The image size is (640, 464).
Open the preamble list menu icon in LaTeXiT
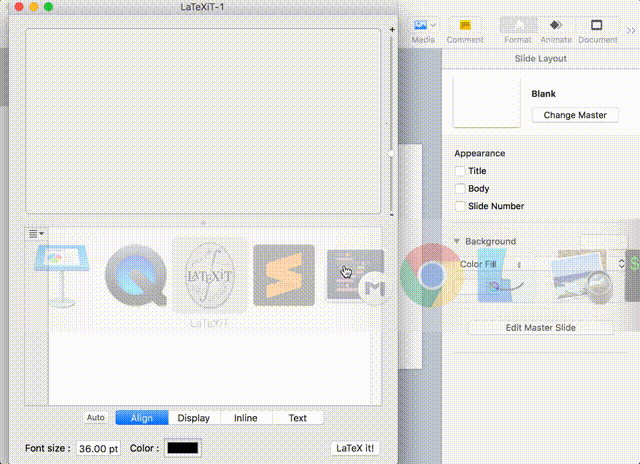point(36,233)
